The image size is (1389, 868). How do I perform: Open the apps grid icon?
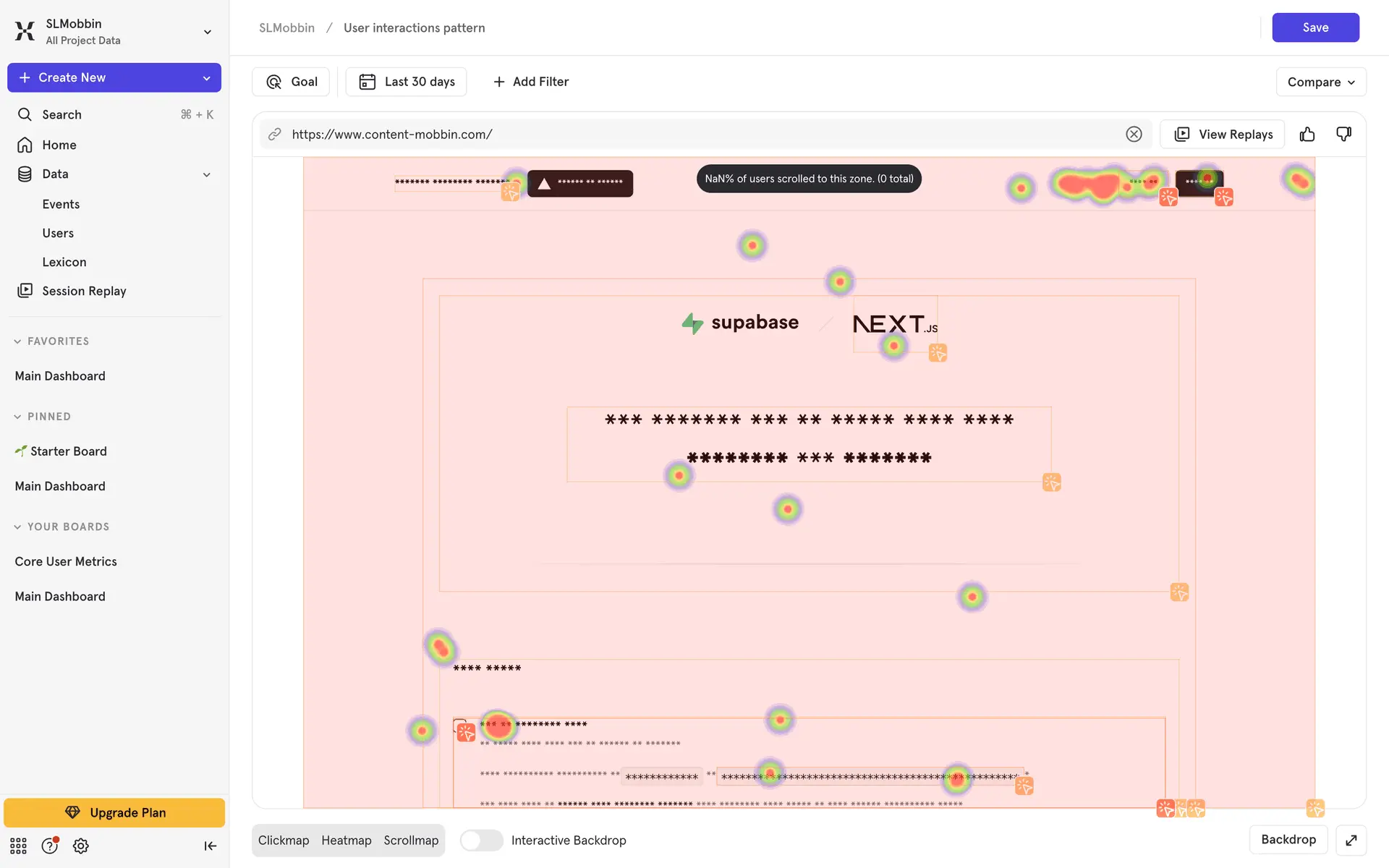tap(18, 846)
